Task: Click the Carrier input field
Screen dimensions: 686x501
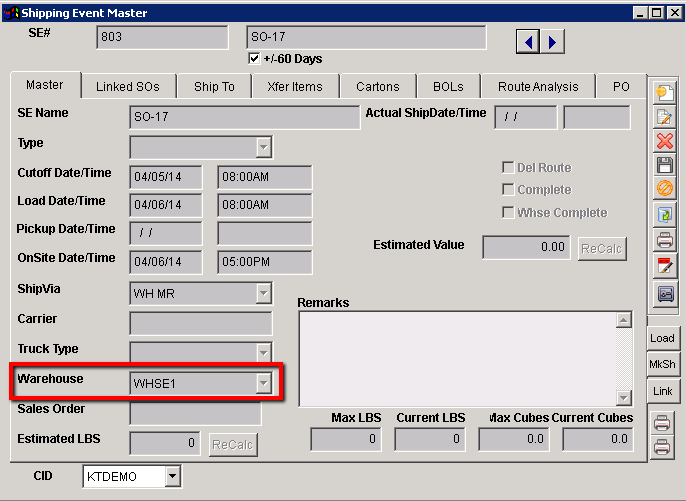Action: [200, 323]
